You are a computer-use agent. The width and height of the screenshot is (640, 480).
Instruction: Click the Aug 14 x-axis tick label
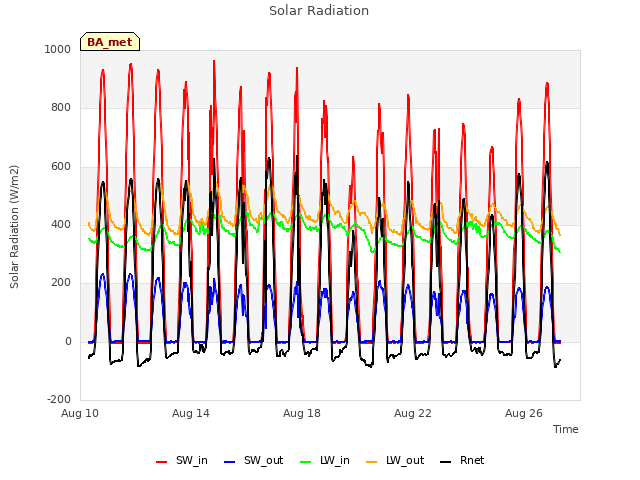[x=191, y=413]
